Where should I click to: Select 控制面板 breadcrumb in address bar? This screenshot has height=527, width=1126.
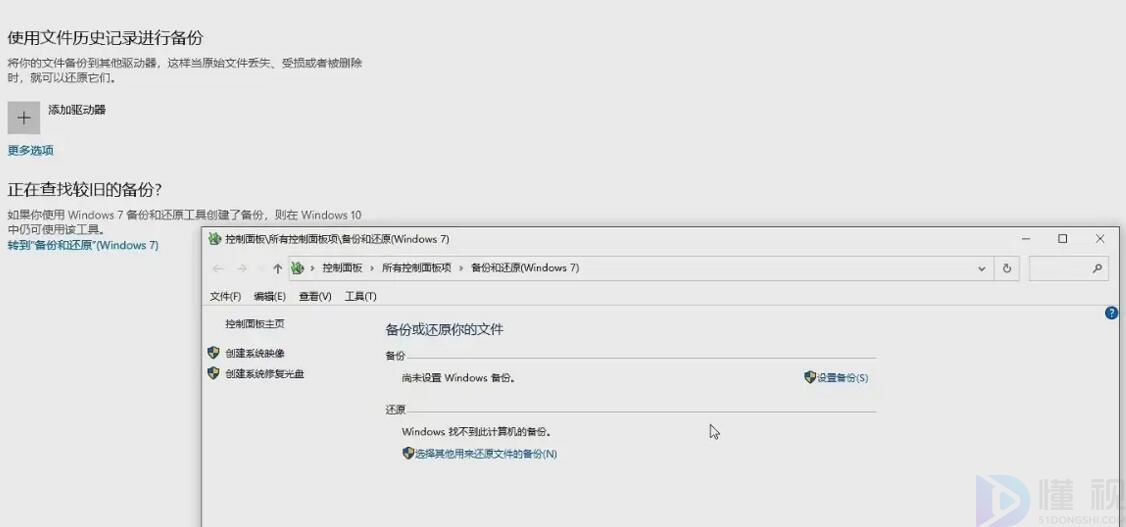(x=342, y=268)
